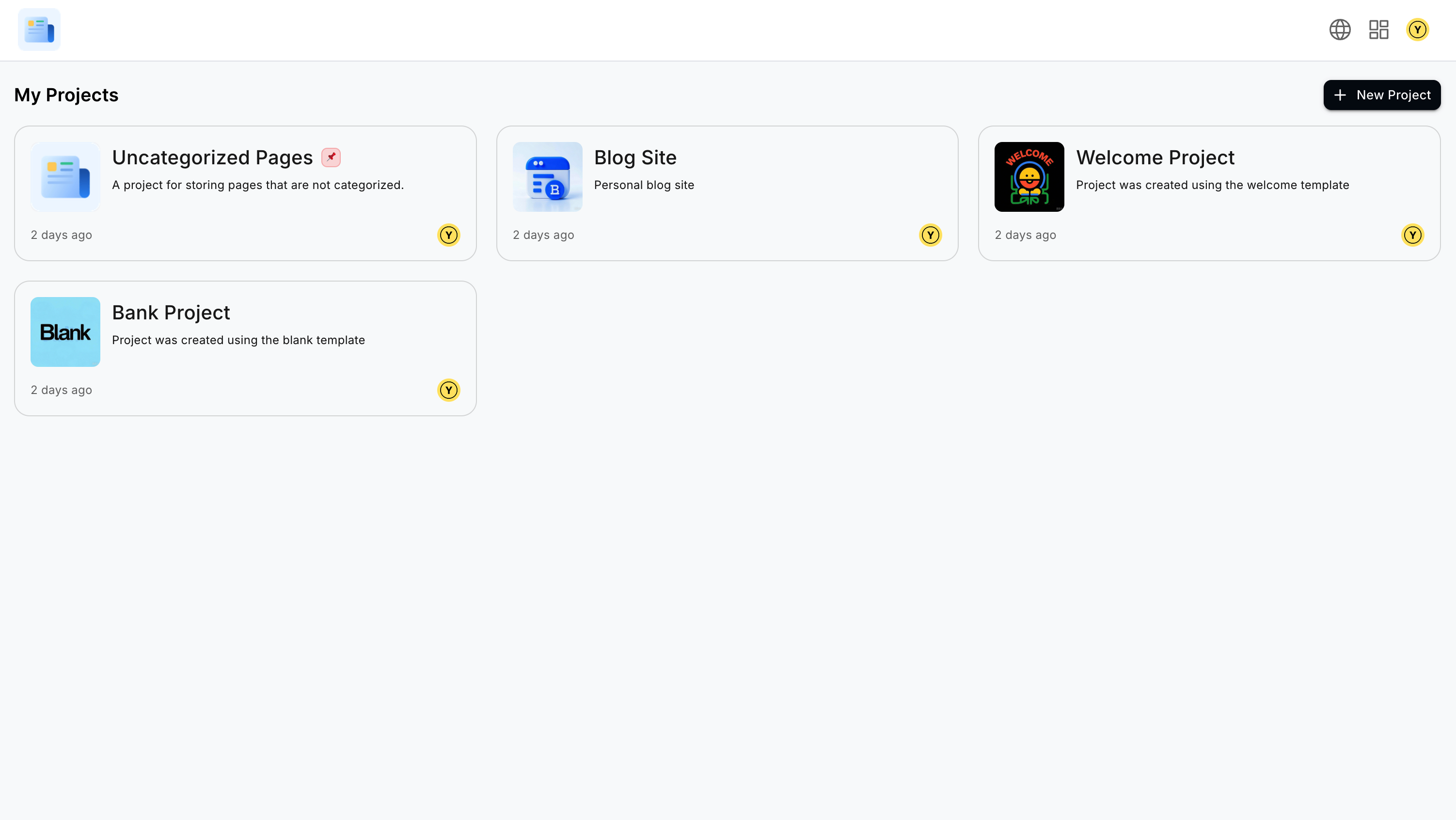Select the Blog Site thumbnail image
1456x820 pixels.
(x=547, y=177)
